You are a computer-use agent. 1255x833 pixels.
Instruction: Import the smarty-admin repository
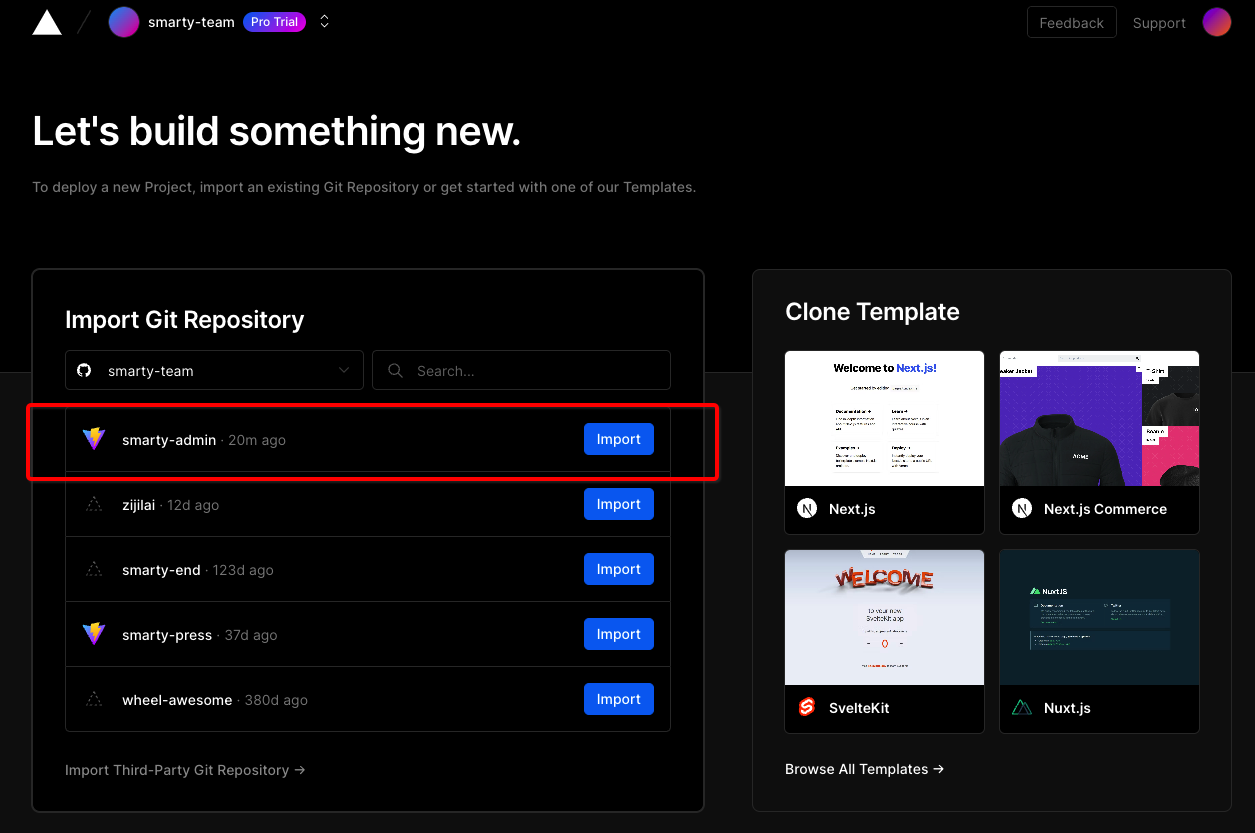point(618,439)
